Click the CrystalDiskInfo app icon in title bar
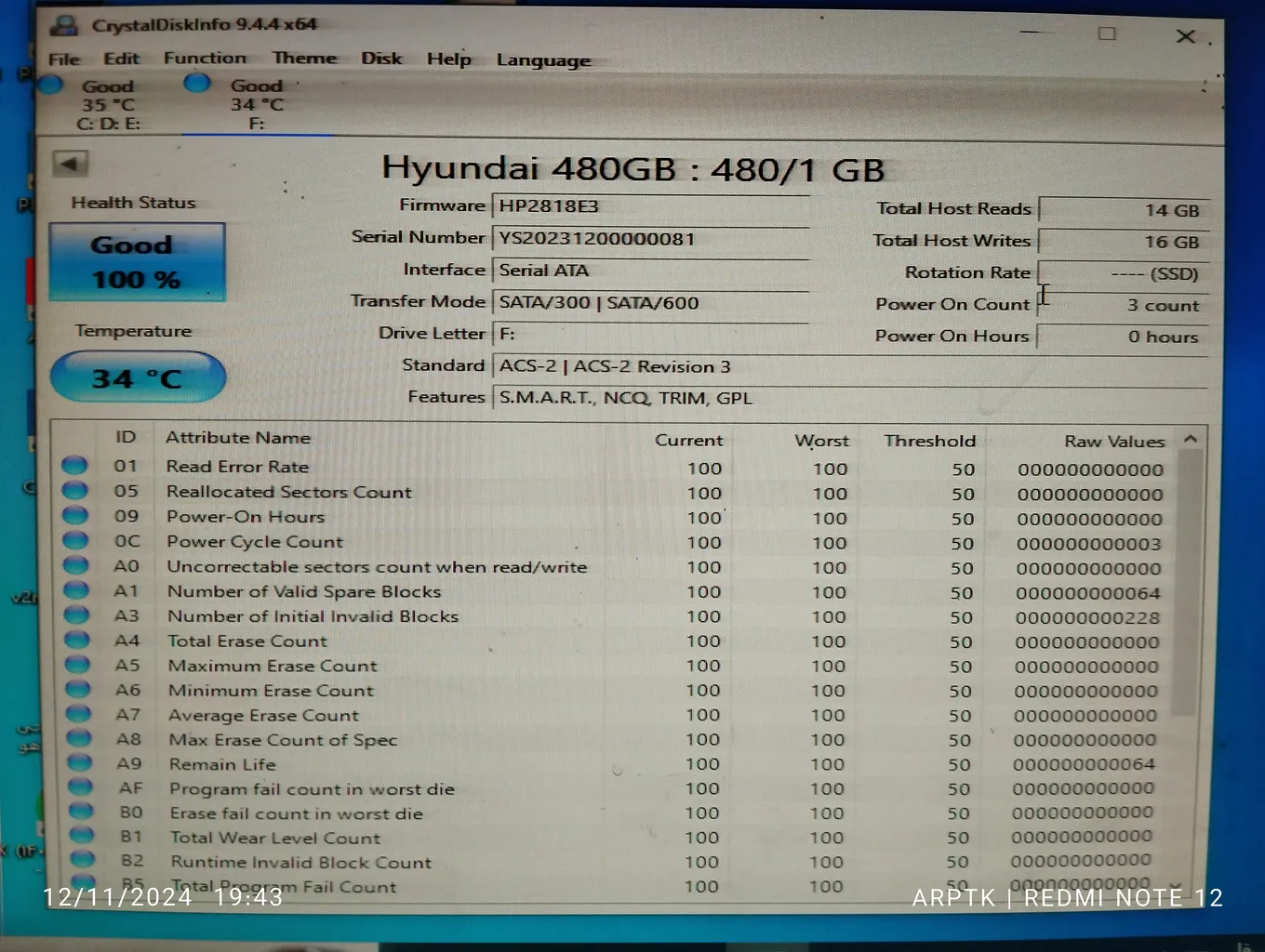The height and width of the screenshot is (952, 1265). [66, 25]
